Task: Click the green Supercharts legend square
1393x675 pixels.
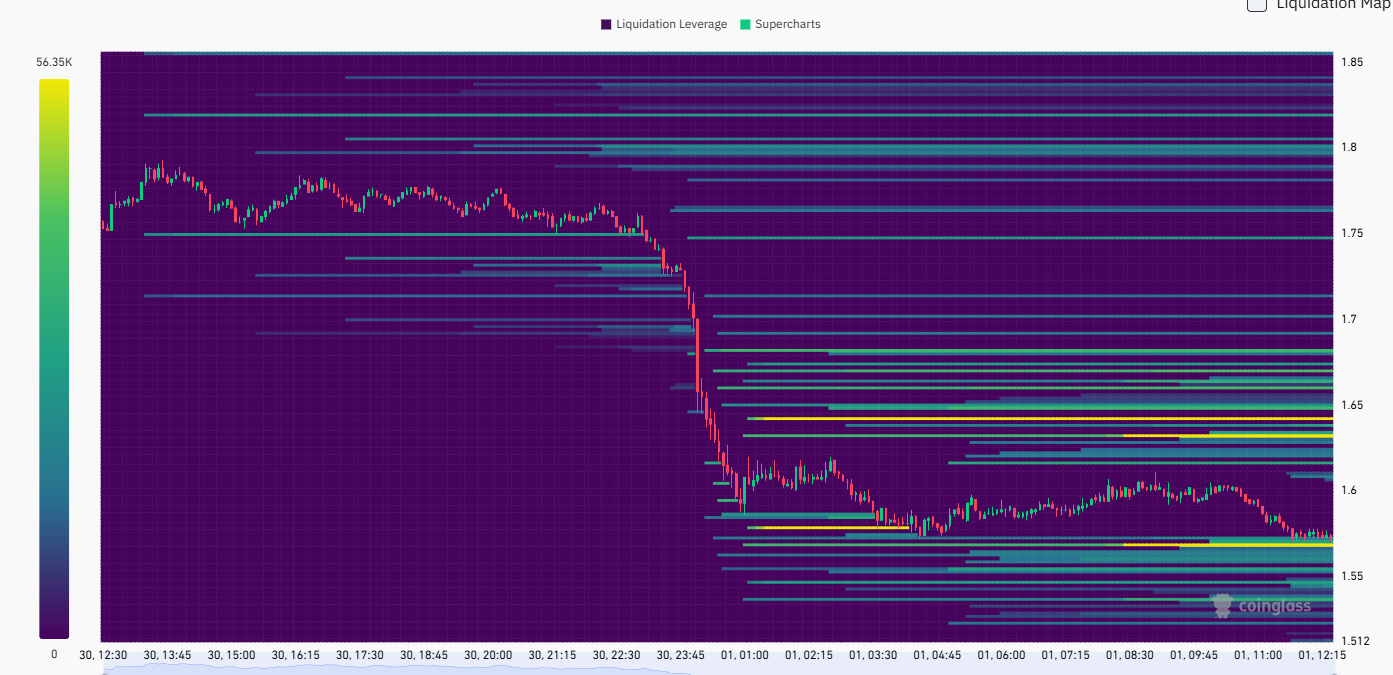Action: tap(745, 24)
